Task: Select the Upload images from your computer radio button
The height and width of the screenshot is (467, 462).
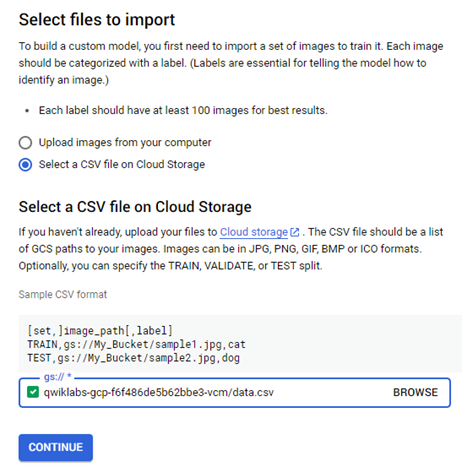Action: (x=25, y=143)
